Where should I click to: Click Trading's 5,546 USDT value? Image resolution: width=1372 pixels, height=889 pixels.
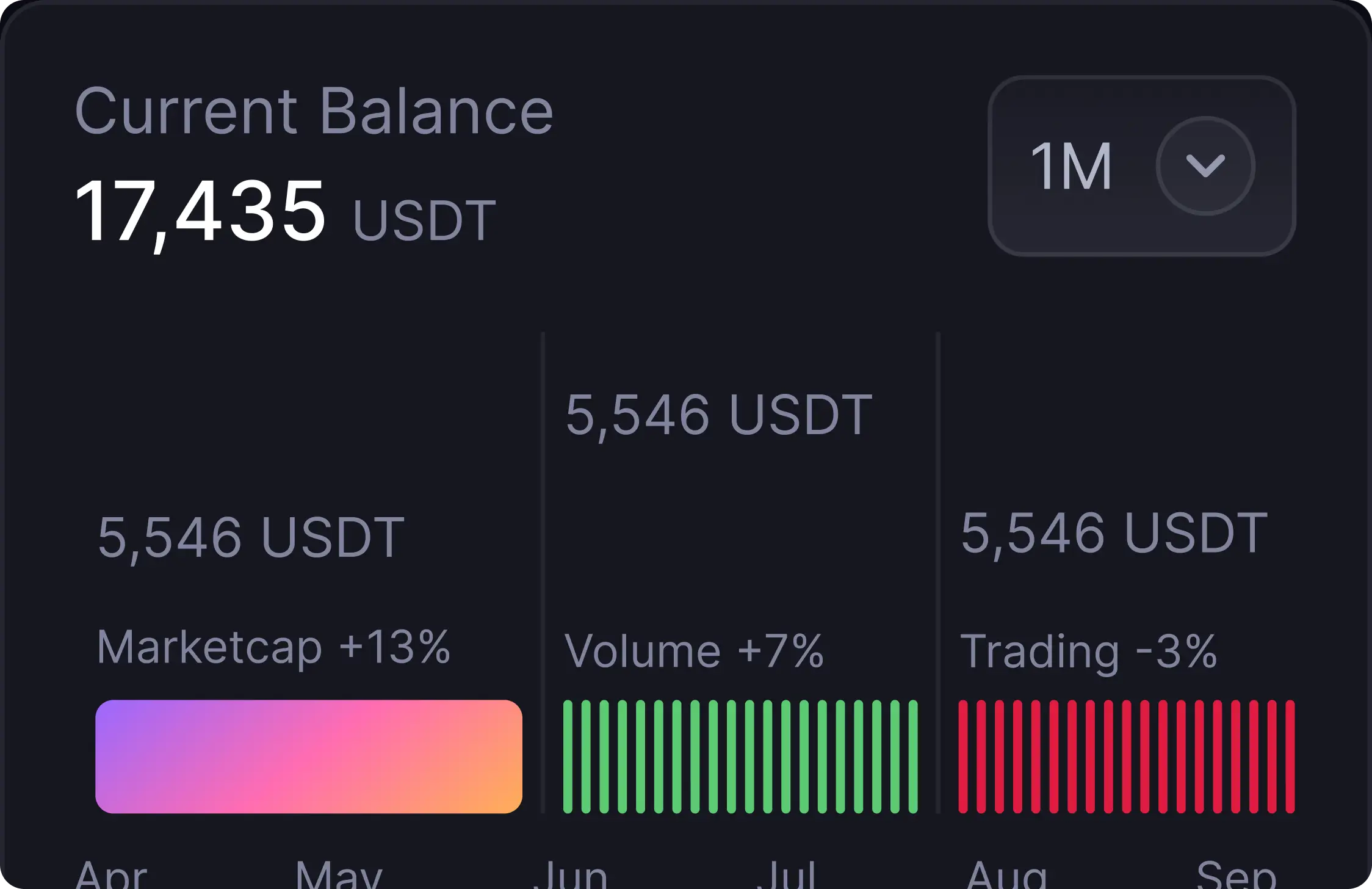click(1114, 534)
